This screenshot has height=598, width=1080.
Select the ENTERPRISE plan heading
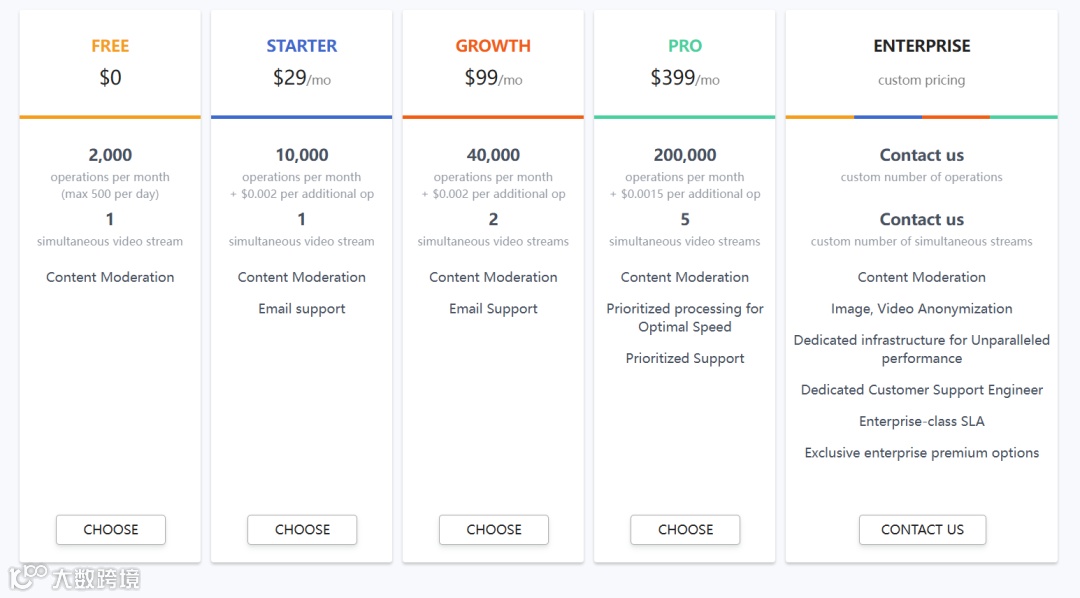pyautogui.click(x=922, y=46)
